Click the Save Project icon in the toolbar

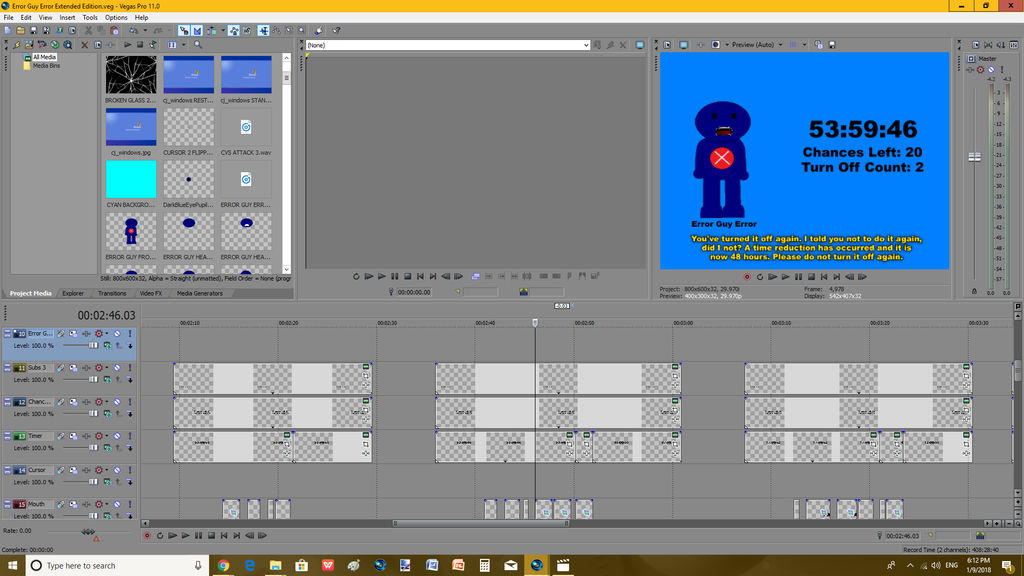(33, 30)
